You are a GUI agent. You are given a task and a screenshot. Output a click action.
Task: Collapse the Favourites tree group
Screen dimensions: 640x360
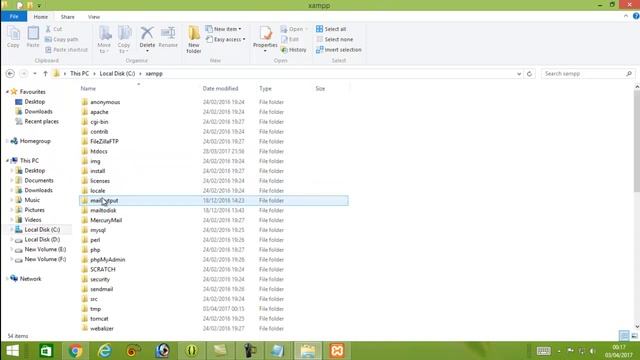click(x=7, y=92)
